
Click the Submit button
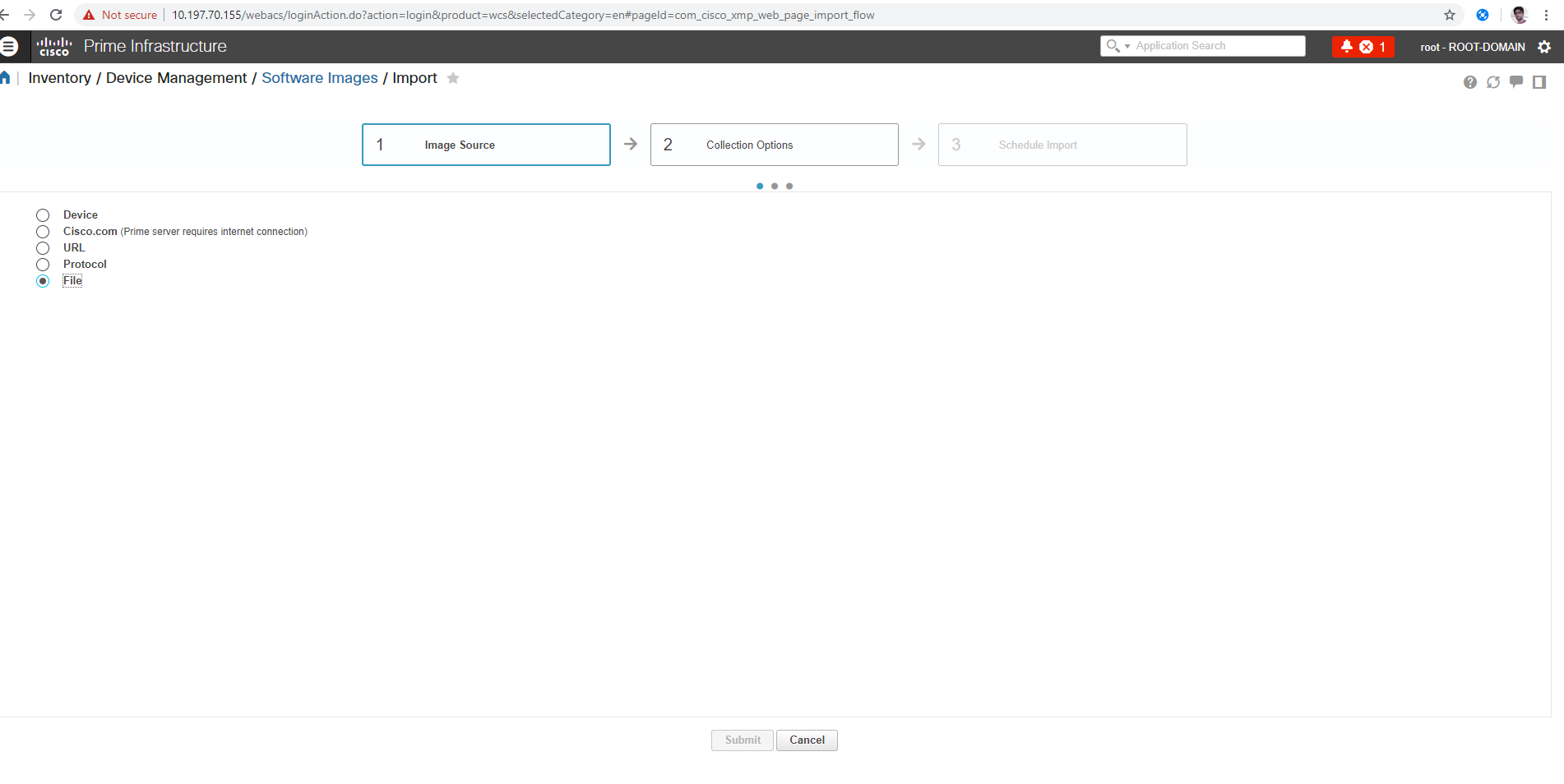[x=743, y=740]
